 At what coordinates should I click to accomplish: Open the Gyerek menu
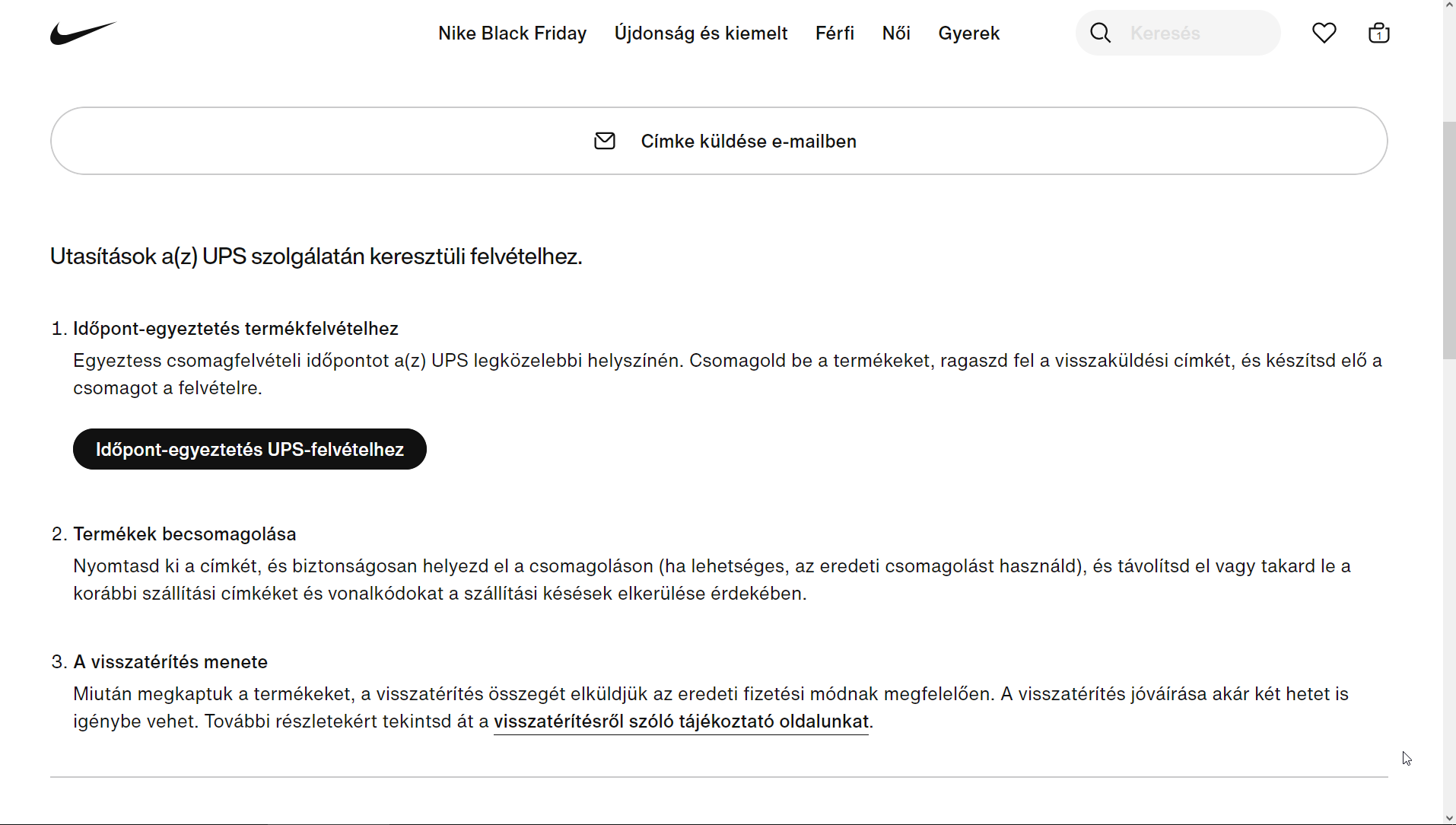tap(968, 33)
